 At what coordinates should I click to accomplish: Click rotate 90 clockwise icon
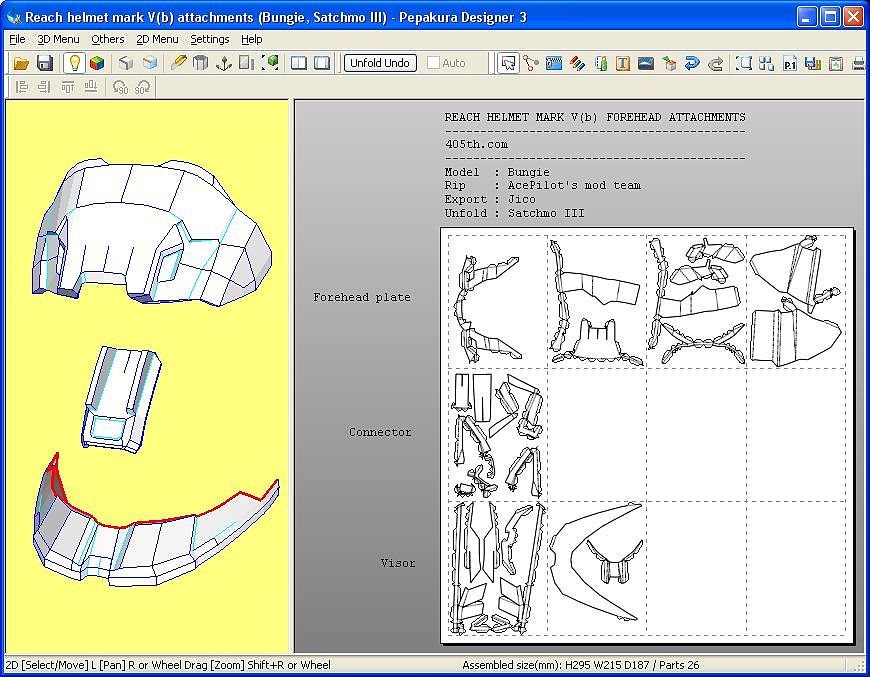point(143,87)
